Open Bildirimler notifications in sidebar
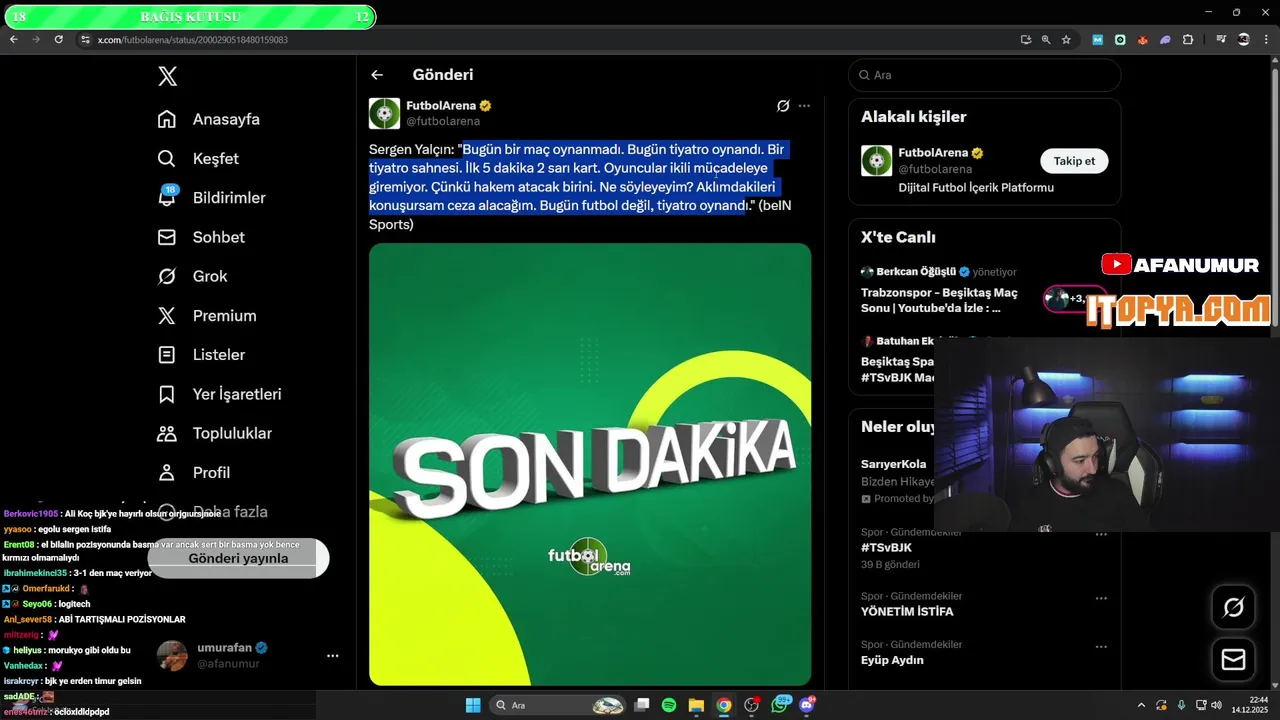 pos(211,197)
